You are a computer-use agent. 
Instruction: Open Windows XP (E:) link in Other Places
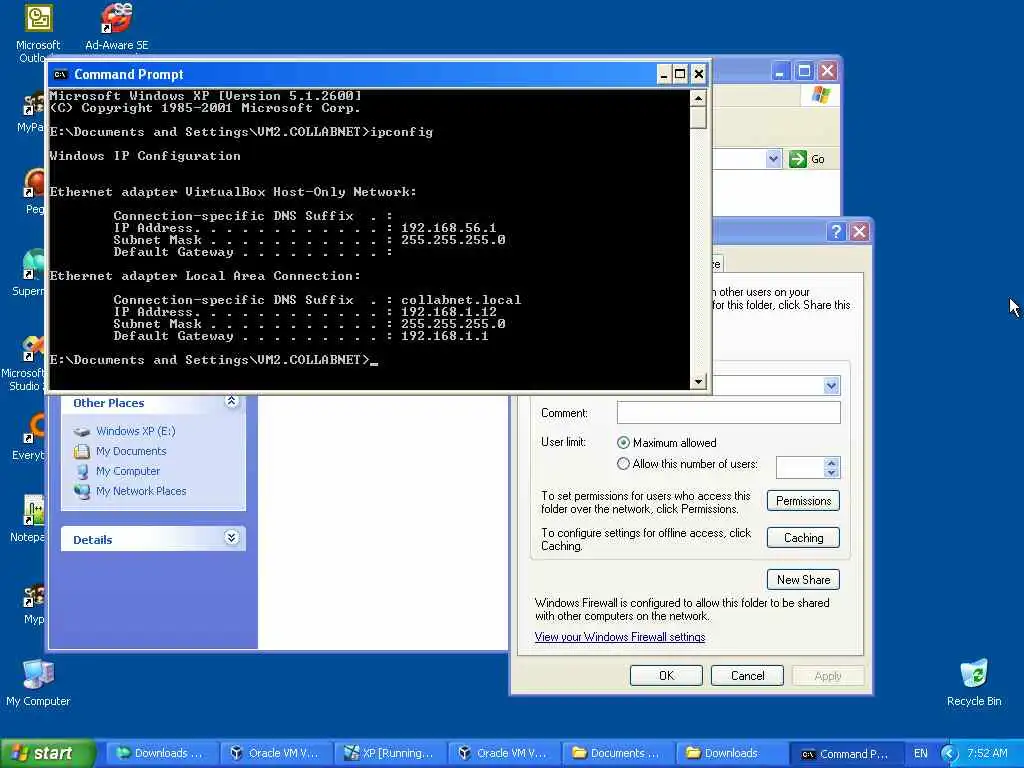(x=136, y=431)
